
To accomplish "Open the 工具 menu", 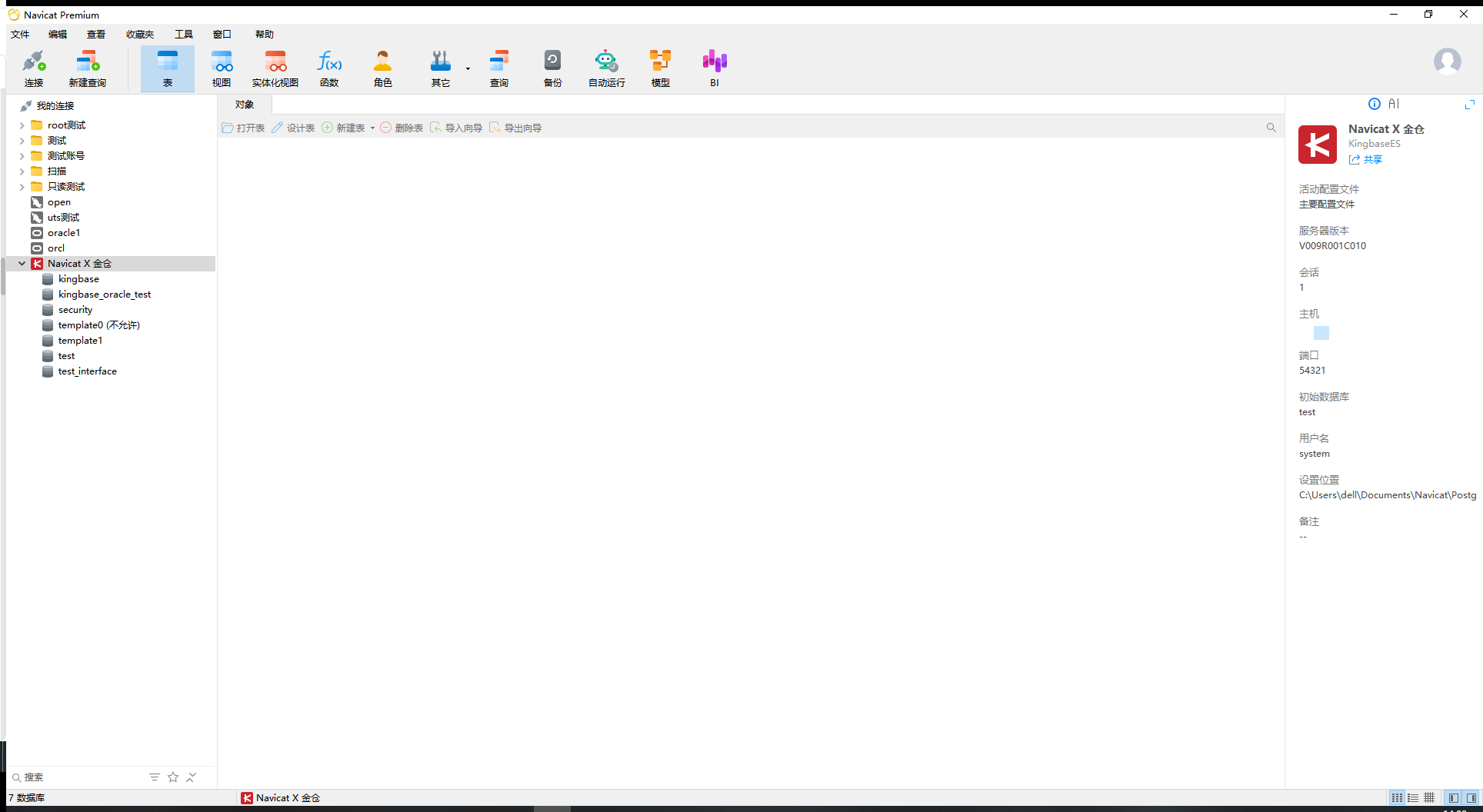I will pyautogui.click(x=184, y=34).
